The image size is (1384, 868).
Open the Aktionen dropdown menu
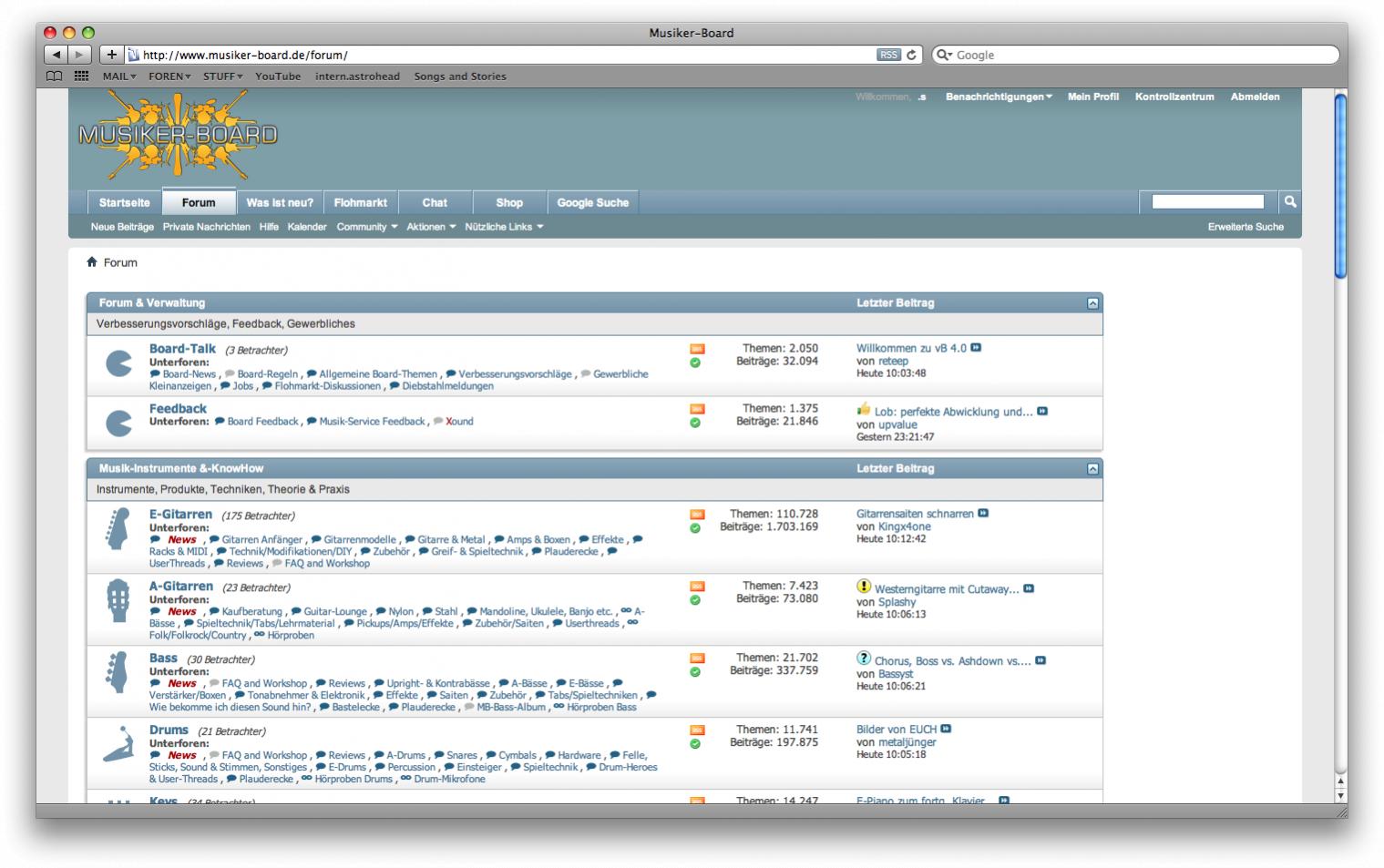coord(431,227)
